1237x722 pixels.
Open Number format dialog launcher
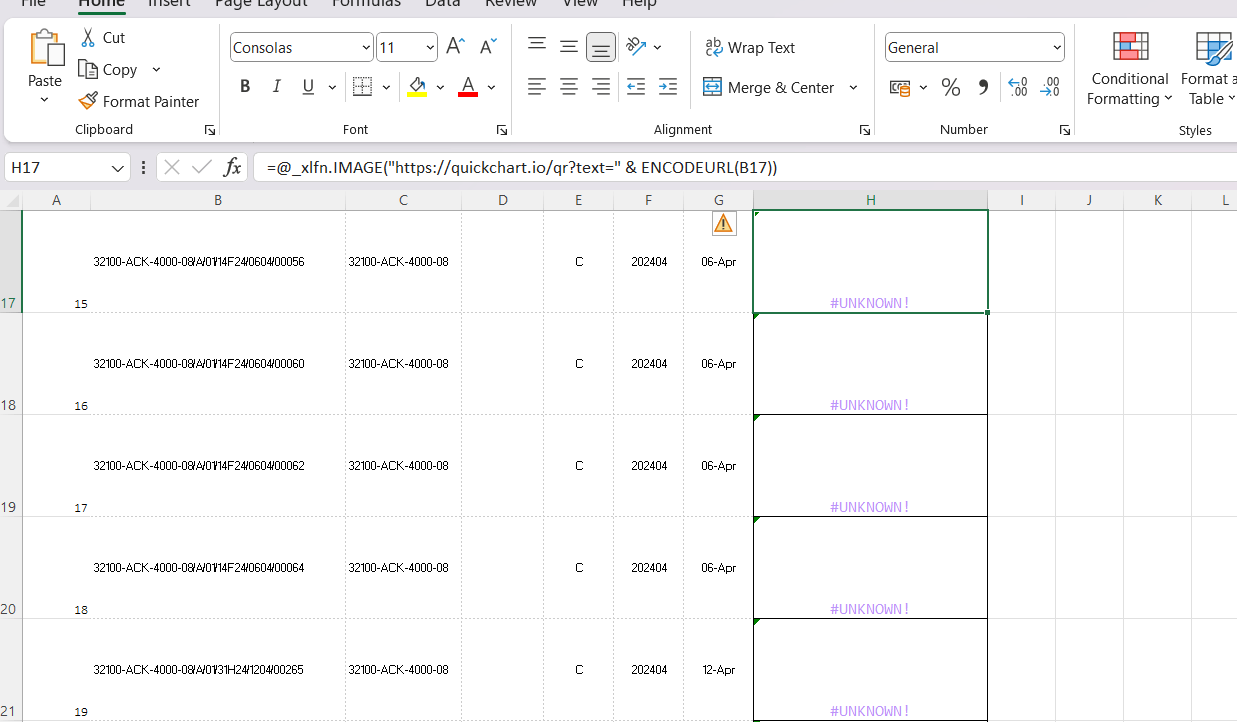click(1065, 130)
